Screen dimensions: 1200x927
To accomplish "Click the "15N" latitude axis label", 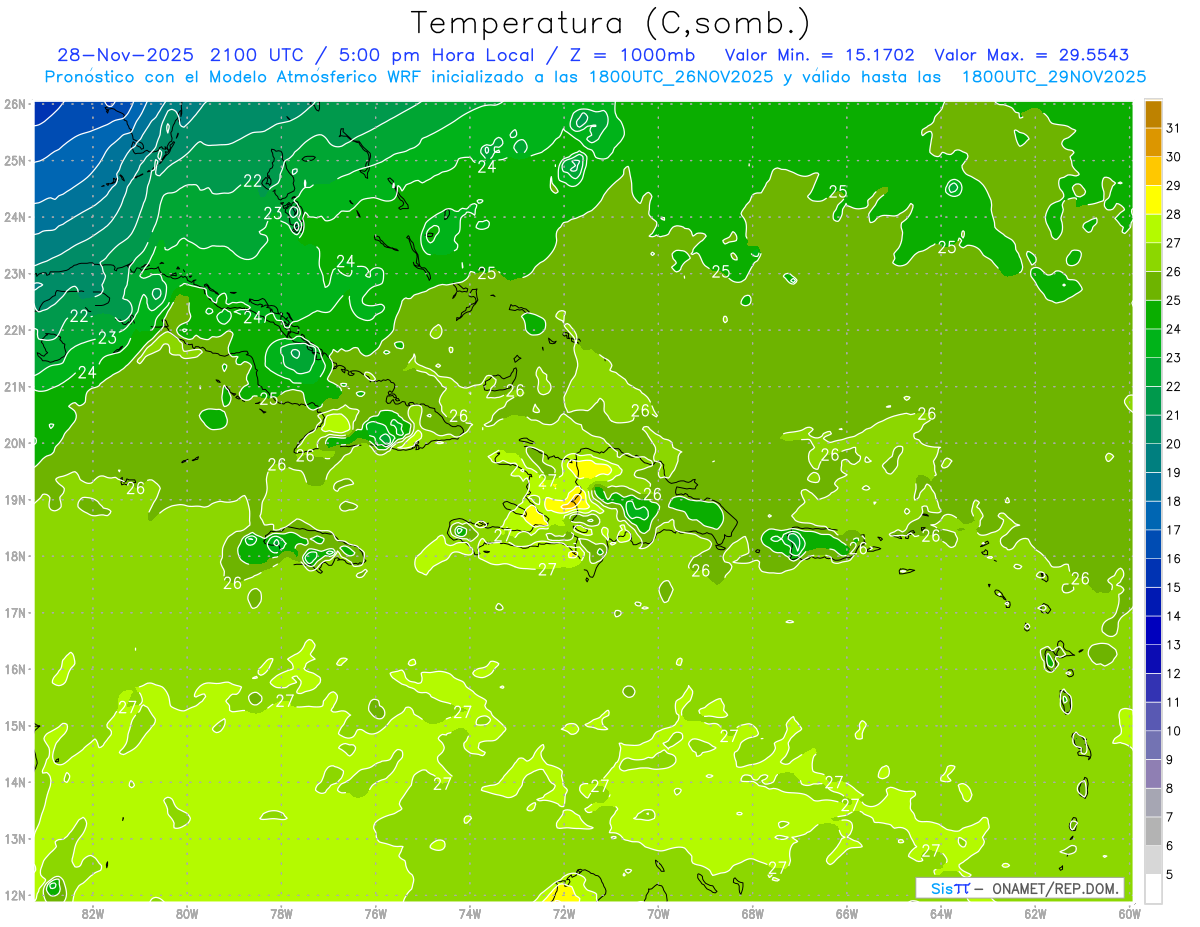I will coord(14,726).
